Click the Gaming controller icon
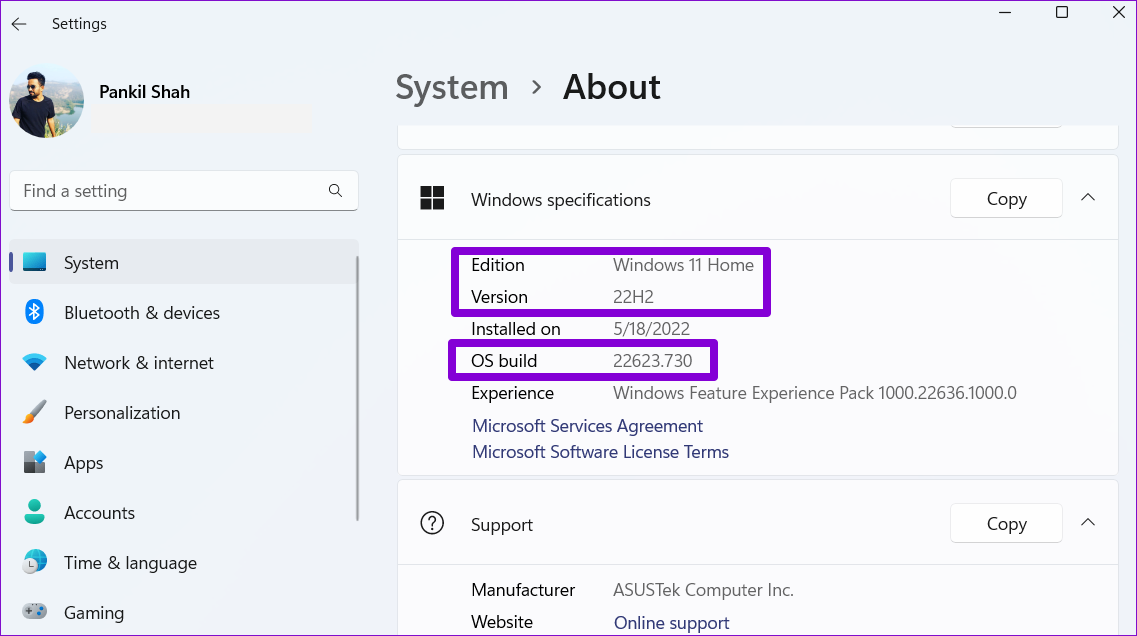1137x636 pixels. (x=35, y=612)
